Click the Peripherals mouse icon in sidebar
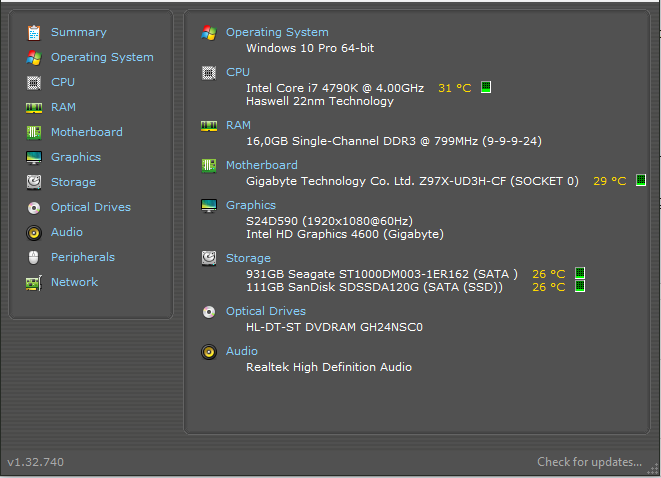This screenshot has height=478, width=661. tap(34, 258)
